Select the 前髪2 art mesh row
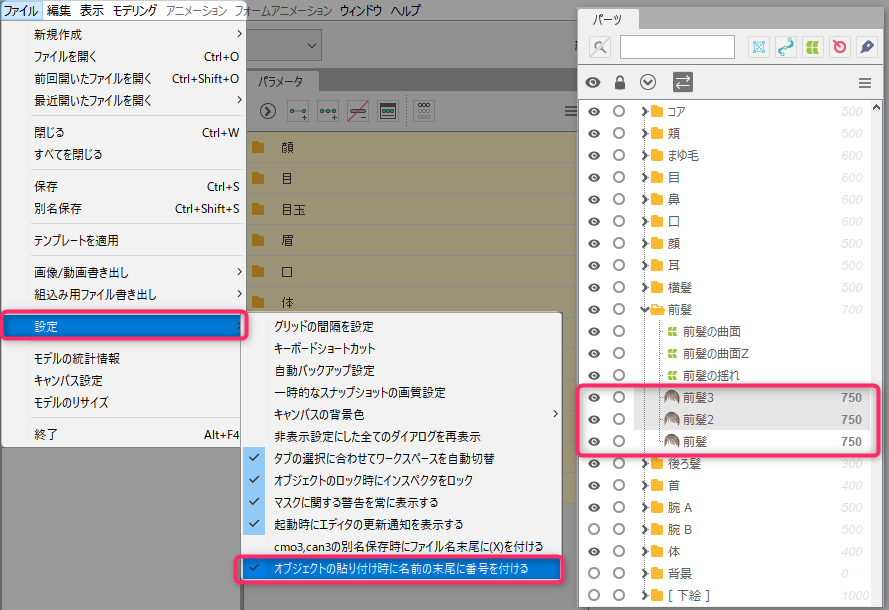The height and width of the screenshot is (610, 889). pyautogui.click(x=752, y=420)
